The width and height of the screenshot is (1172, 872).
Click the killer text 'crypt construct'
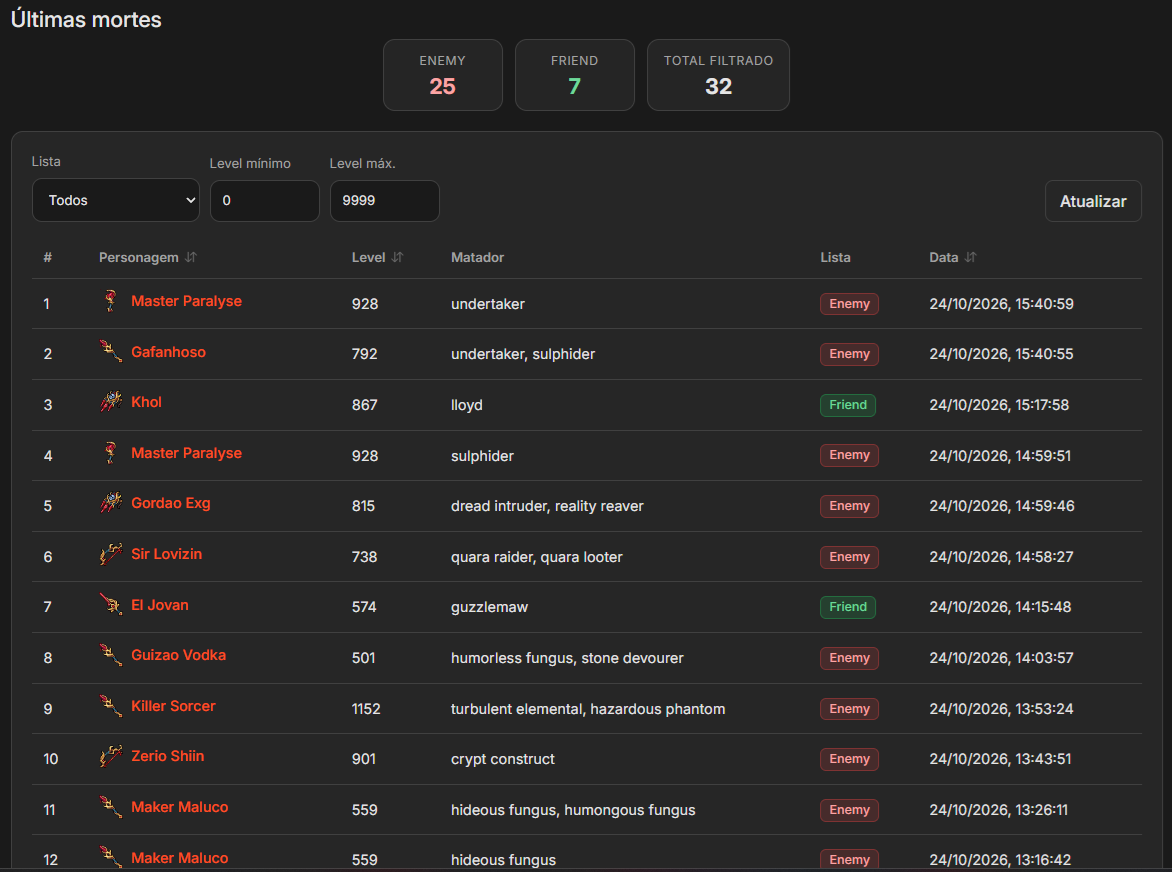(503, 759)
